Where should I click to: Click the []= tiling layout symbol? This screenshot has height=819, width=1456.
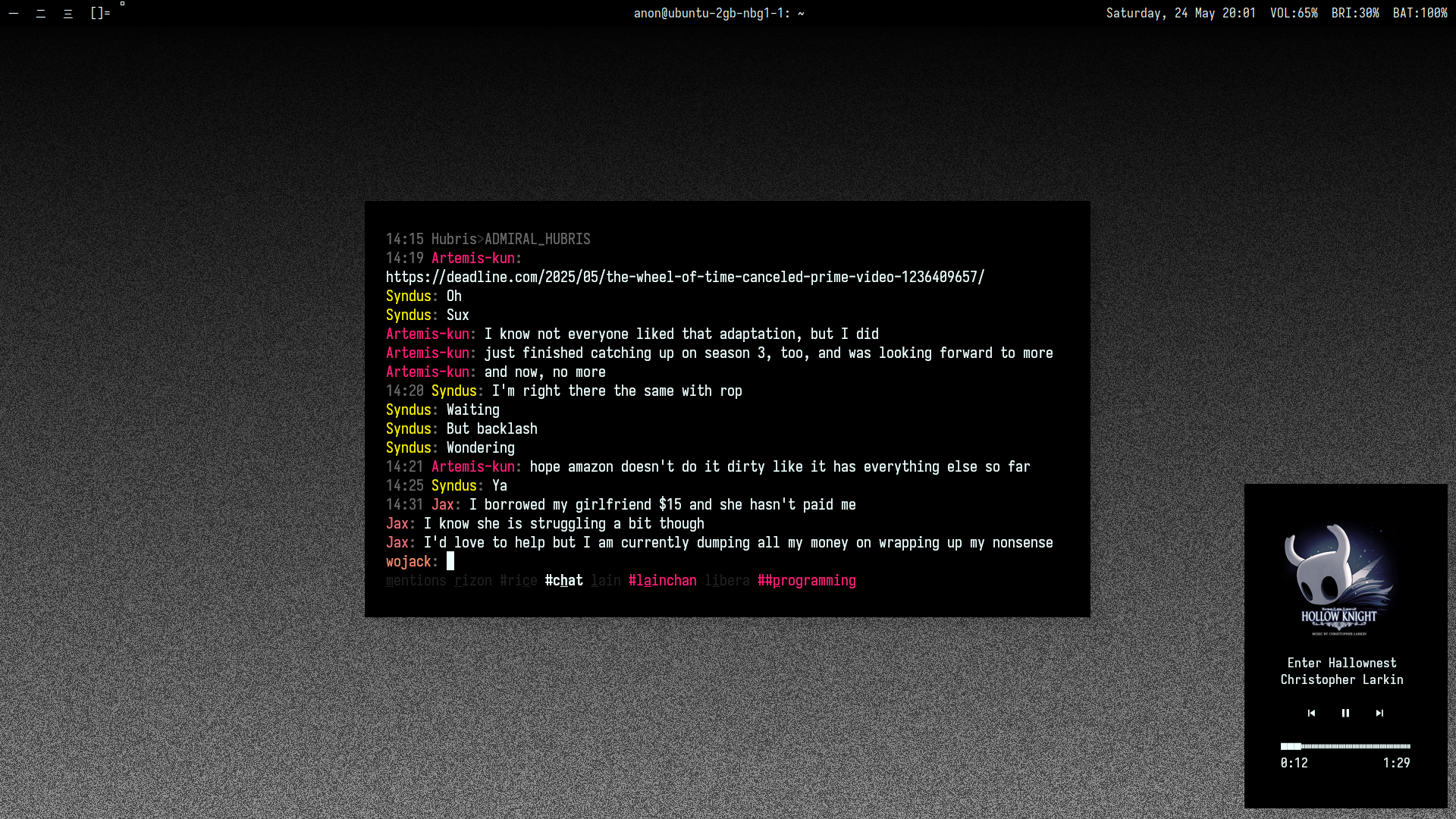100,13
